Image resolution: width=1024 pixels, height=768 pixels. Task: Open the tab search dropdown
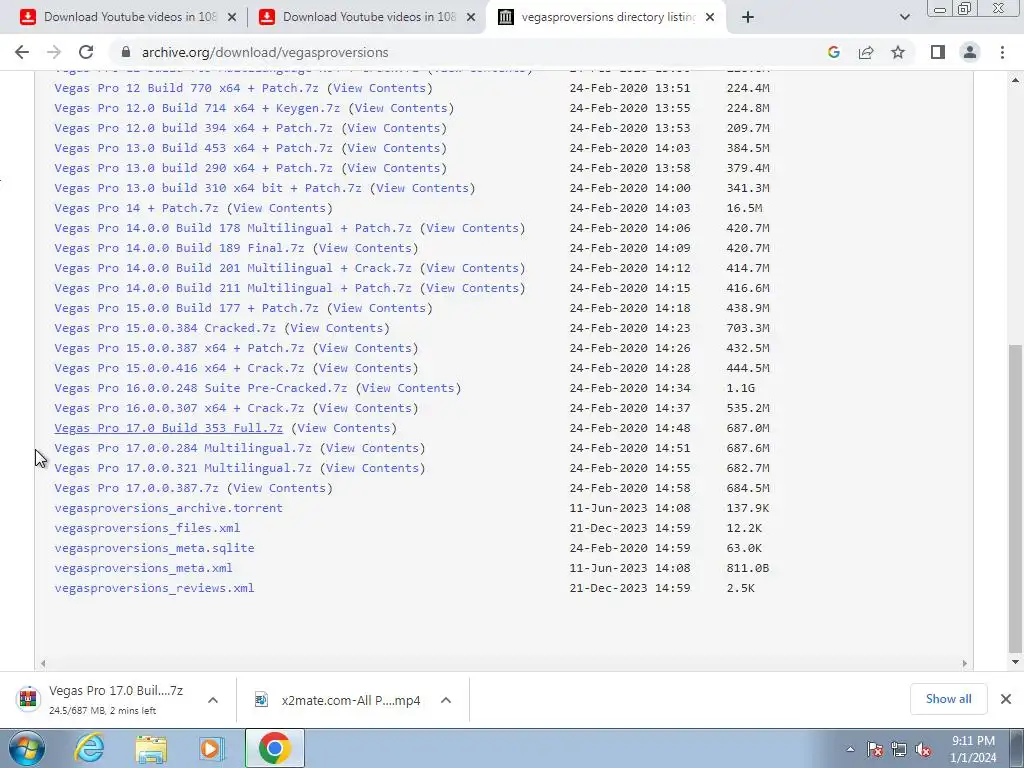click(904, 17)
